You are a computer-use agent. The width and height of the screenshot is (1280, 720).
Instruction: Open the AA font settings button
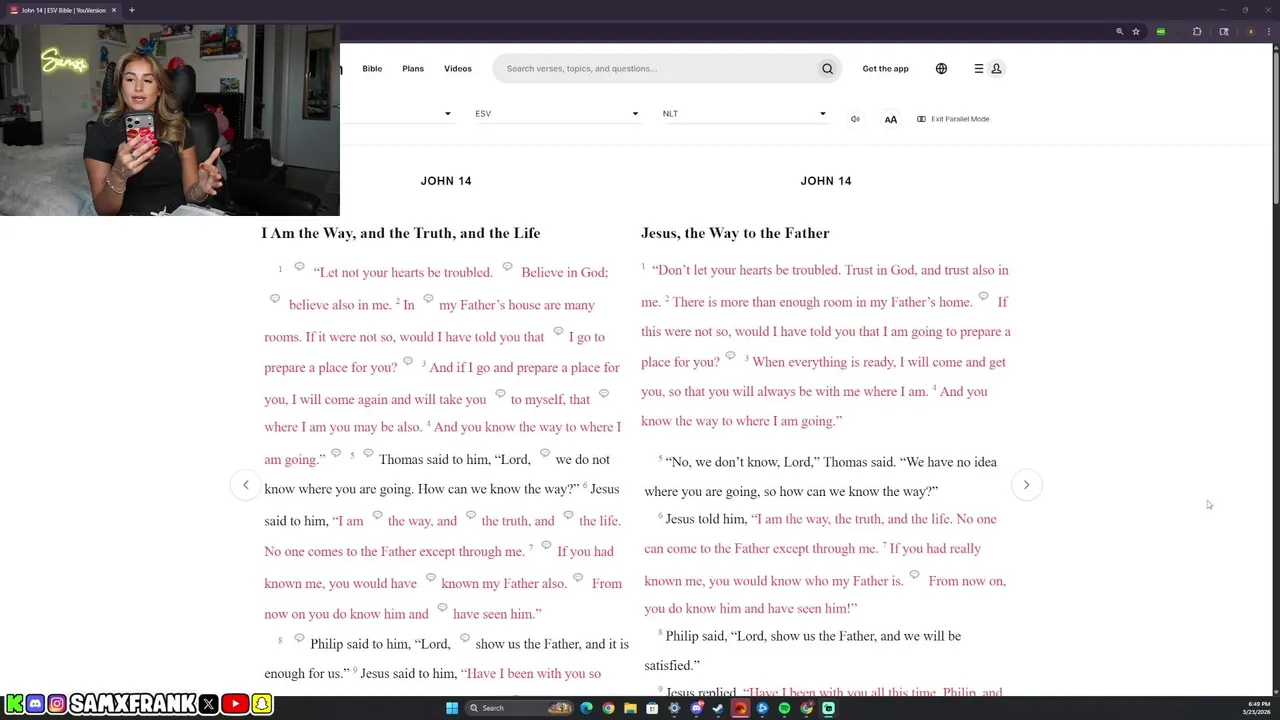point(890,119)
